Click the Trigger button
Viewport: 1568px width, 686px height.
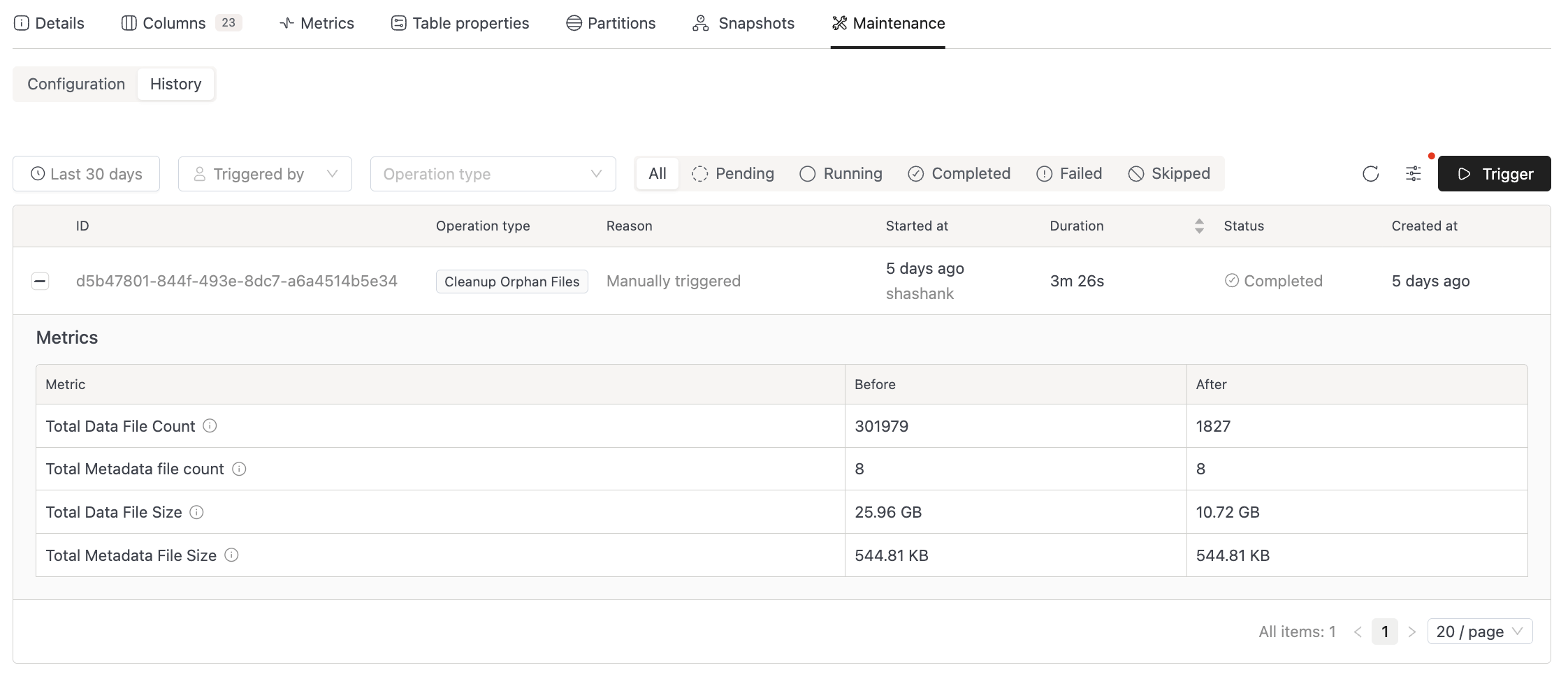[1494, 173]
